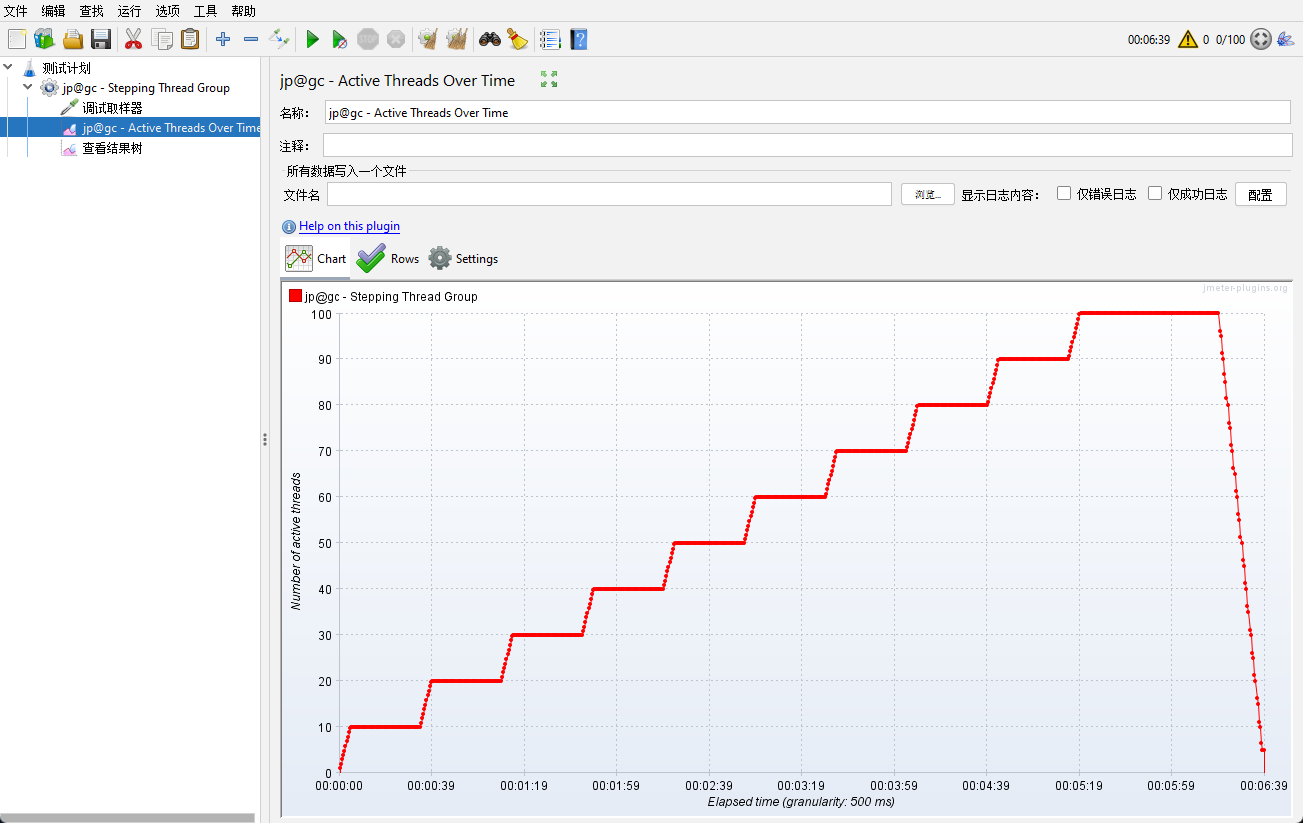Select 调试取样器 in the tree

112,108
